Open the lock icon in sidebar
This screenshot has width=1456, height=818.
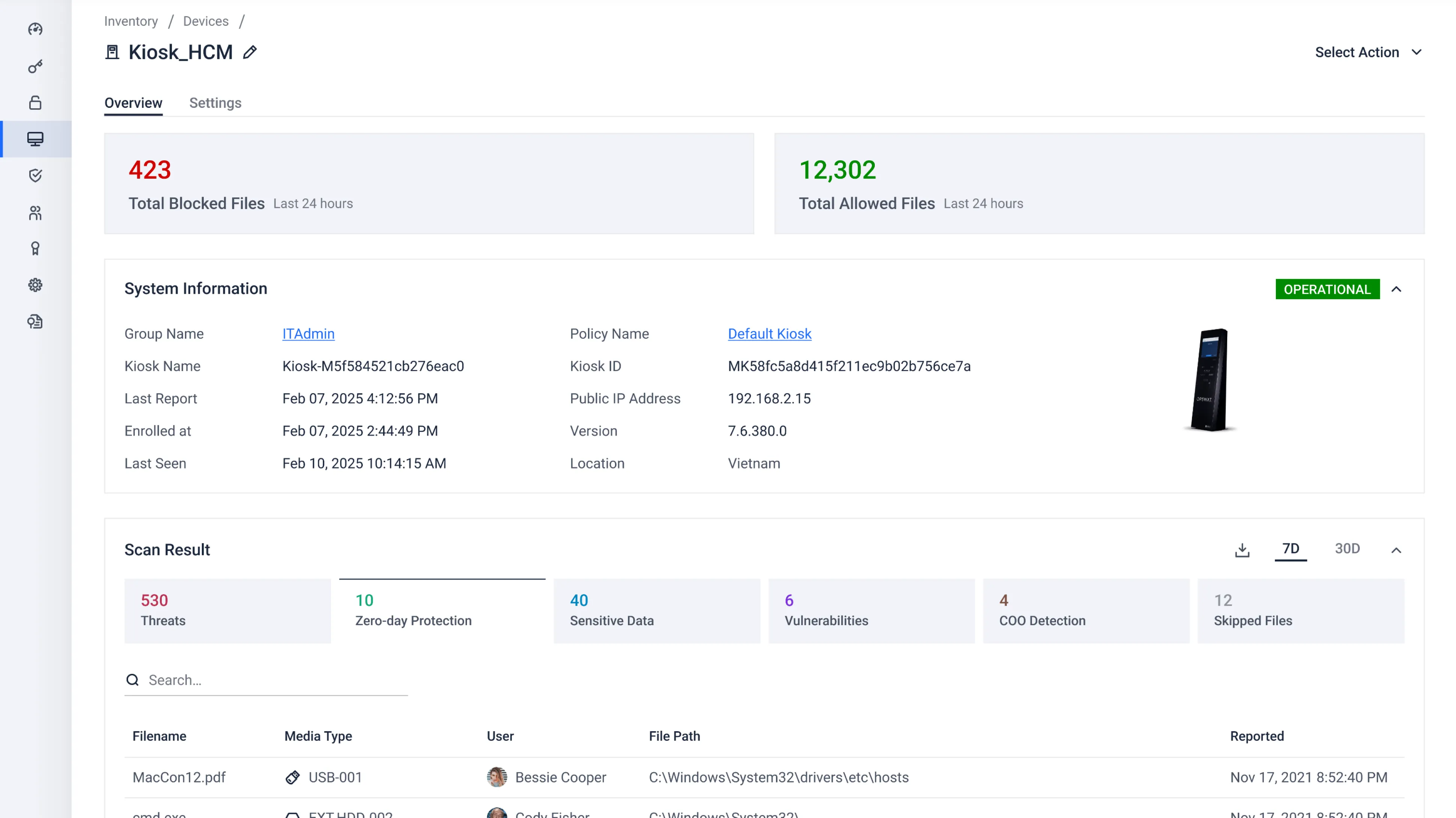coord(35,103)
